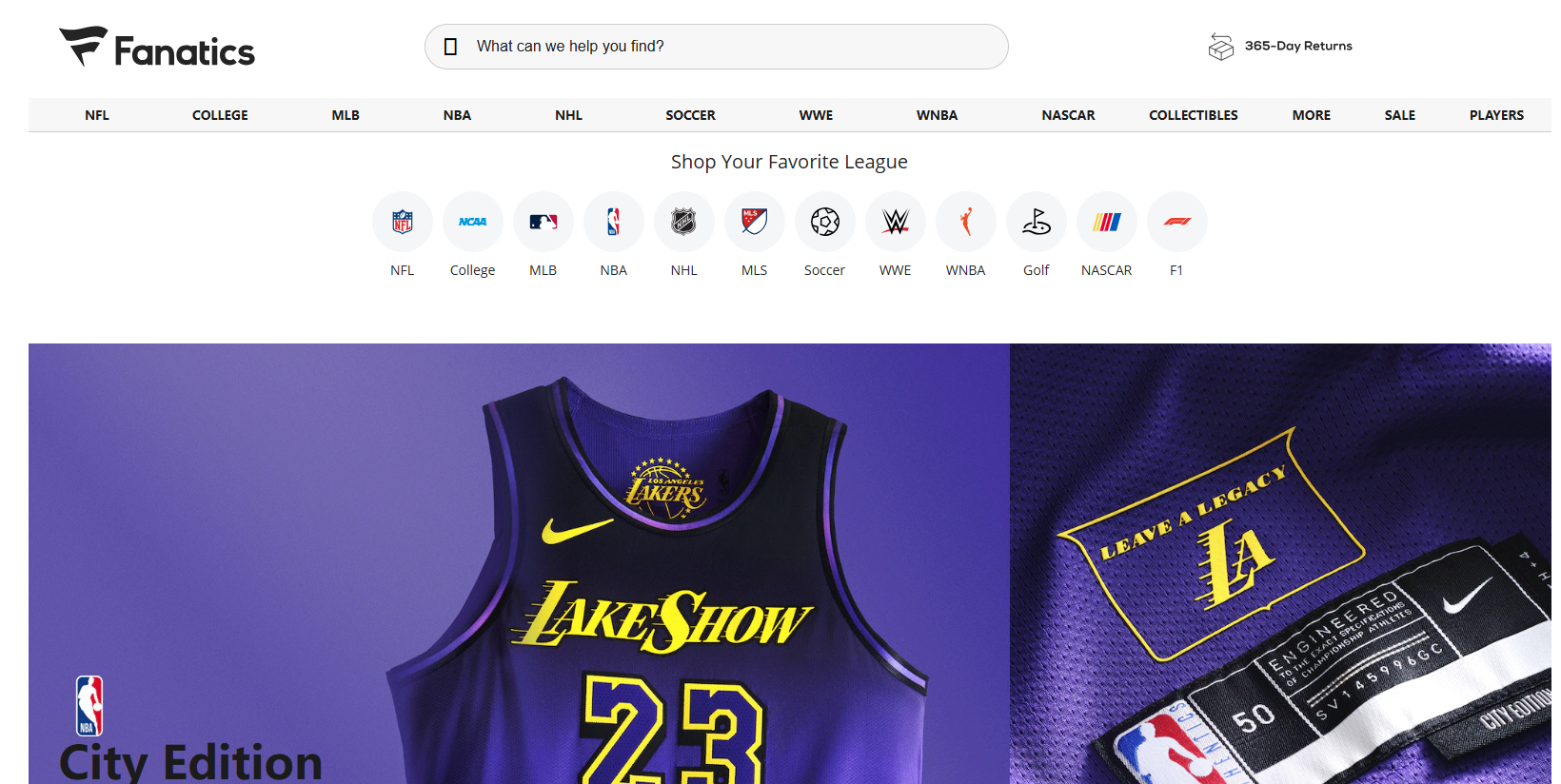The height and width of the screenshot is (784, 1561).
Task: Select the NFL shield league icon
Action: tap(403, 222)
